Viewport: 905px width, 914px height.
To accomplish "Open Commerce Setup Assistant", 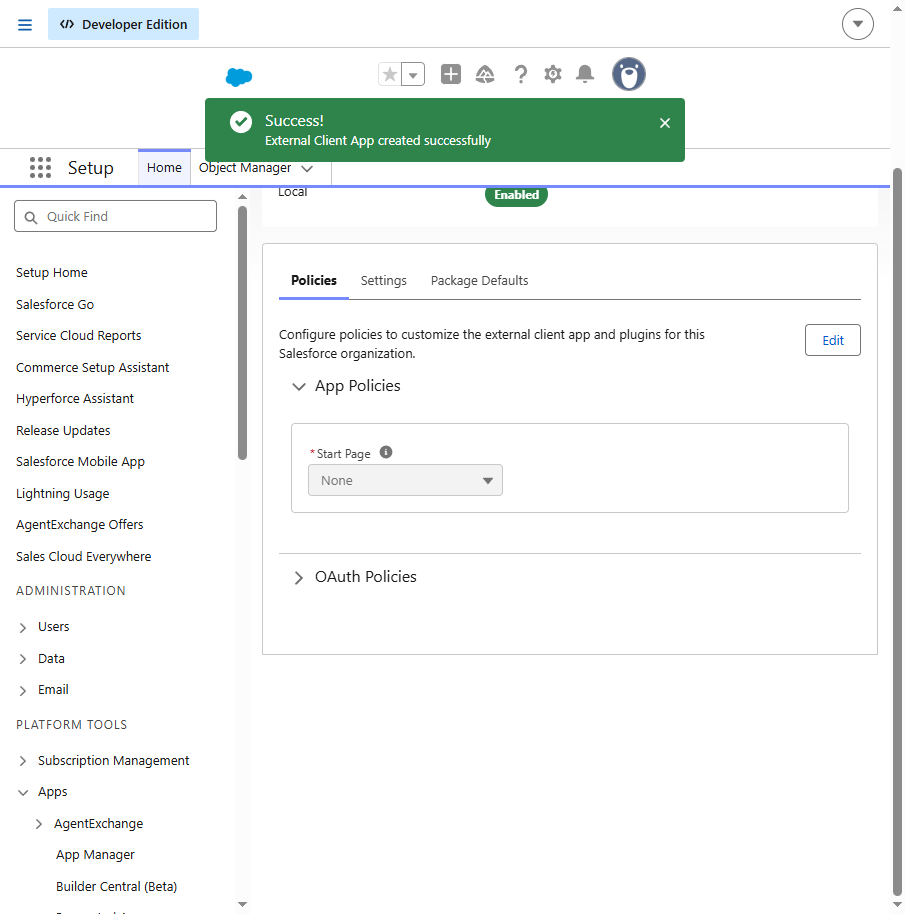I will coord(93,368).
